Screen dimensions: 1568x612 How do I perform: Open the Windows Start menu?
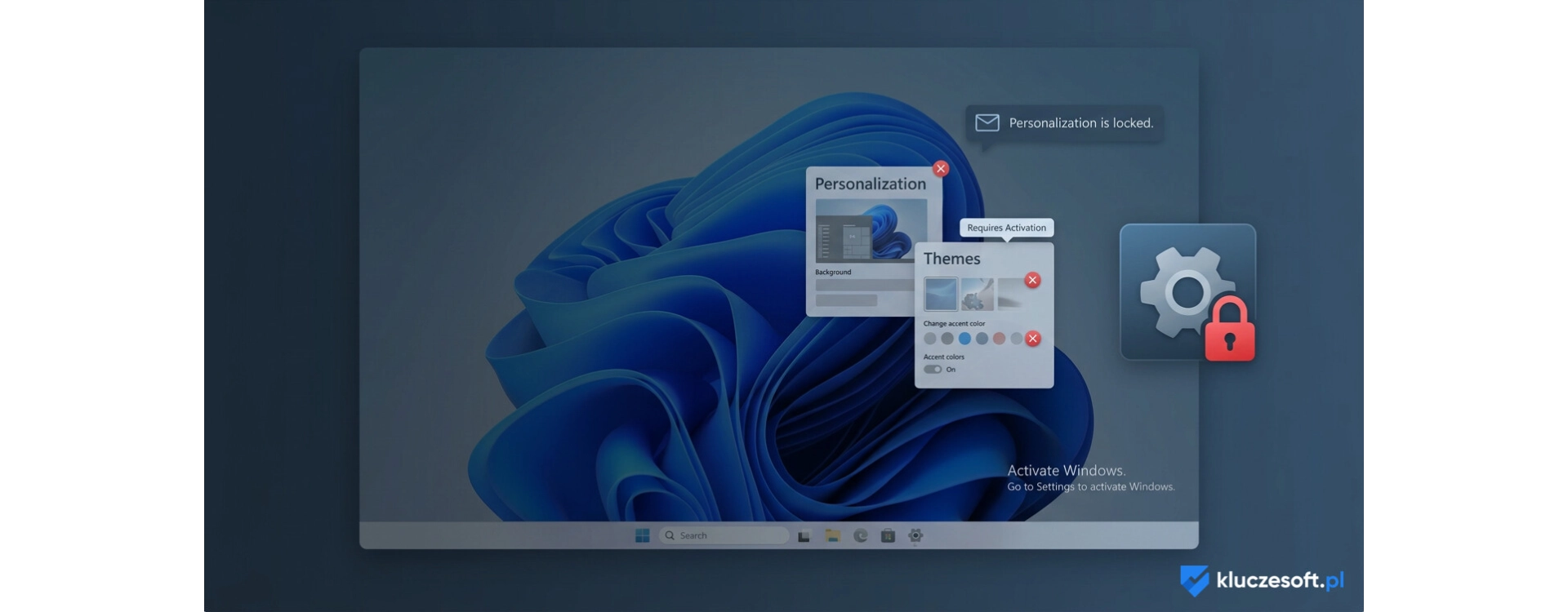(642, 535)
